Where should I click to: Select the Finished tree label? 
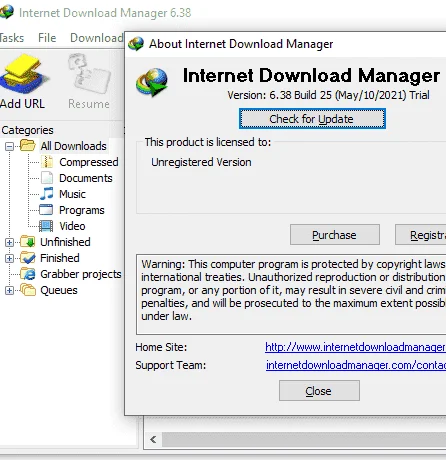[x=60, y=258]
